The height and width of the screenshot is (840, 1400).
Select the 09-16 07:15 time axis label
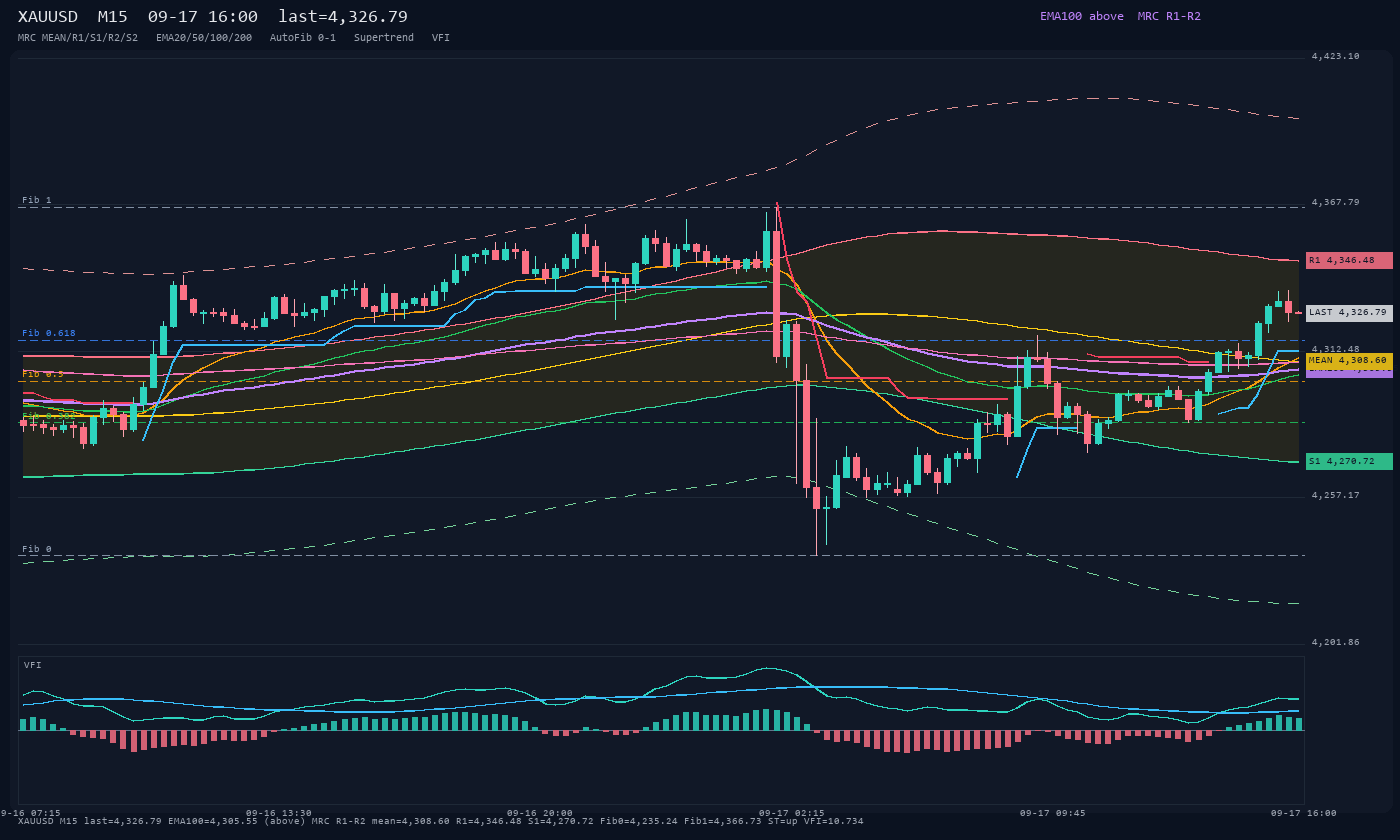30,813
